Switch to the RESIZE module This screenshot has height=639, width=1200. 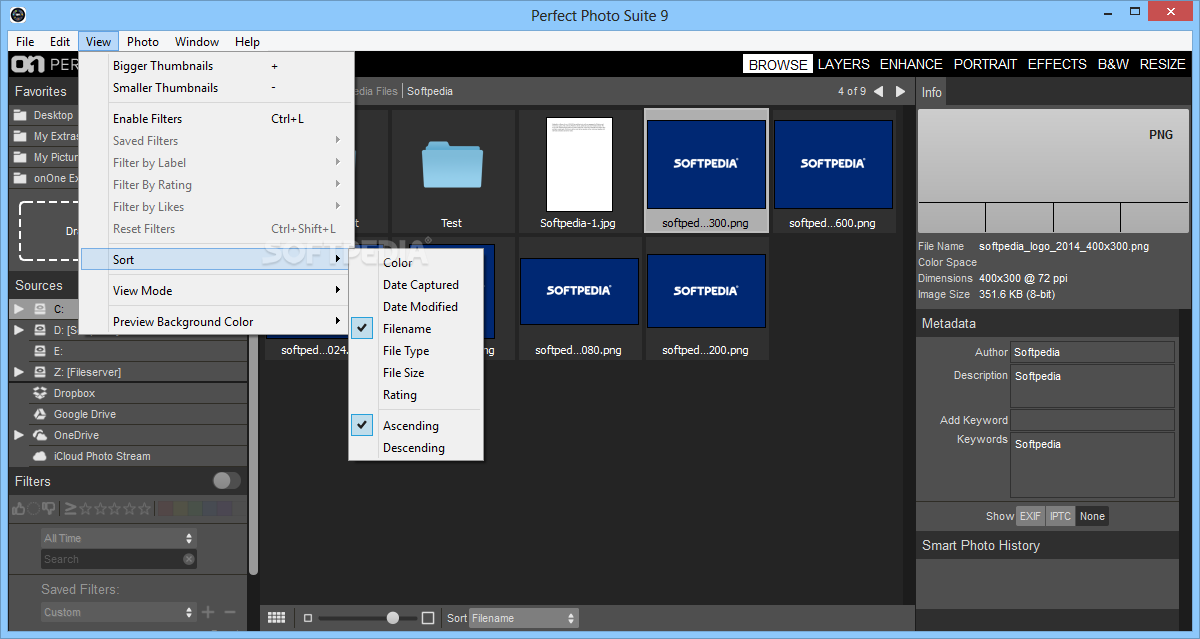click(x=1163, y=64)
